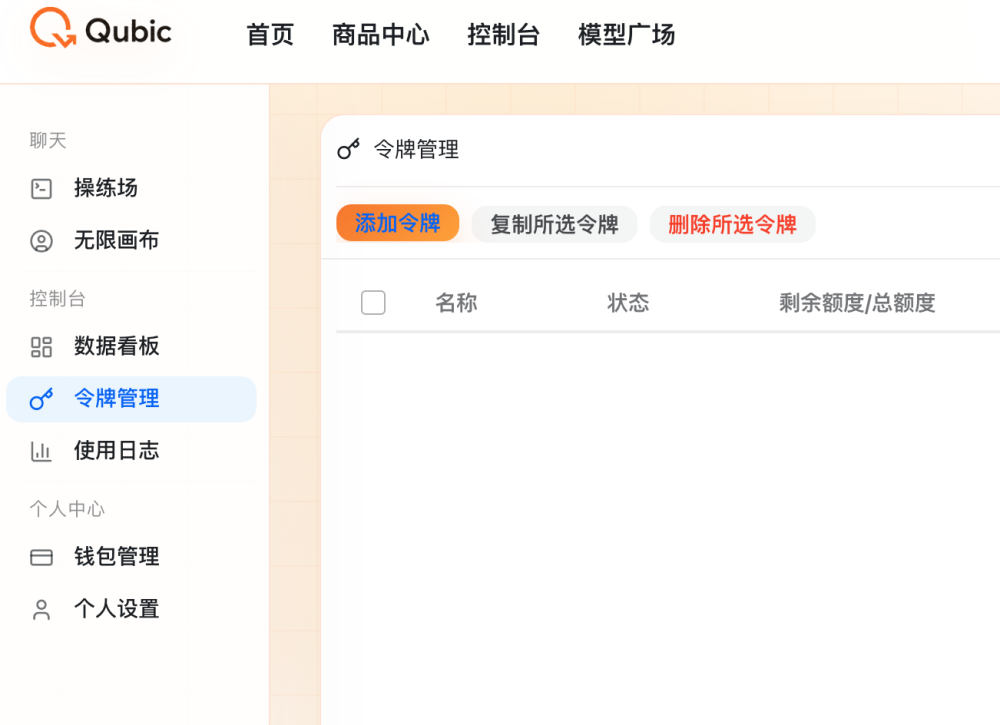
Task: Click the 状态 column header
Action: (628, 302)
